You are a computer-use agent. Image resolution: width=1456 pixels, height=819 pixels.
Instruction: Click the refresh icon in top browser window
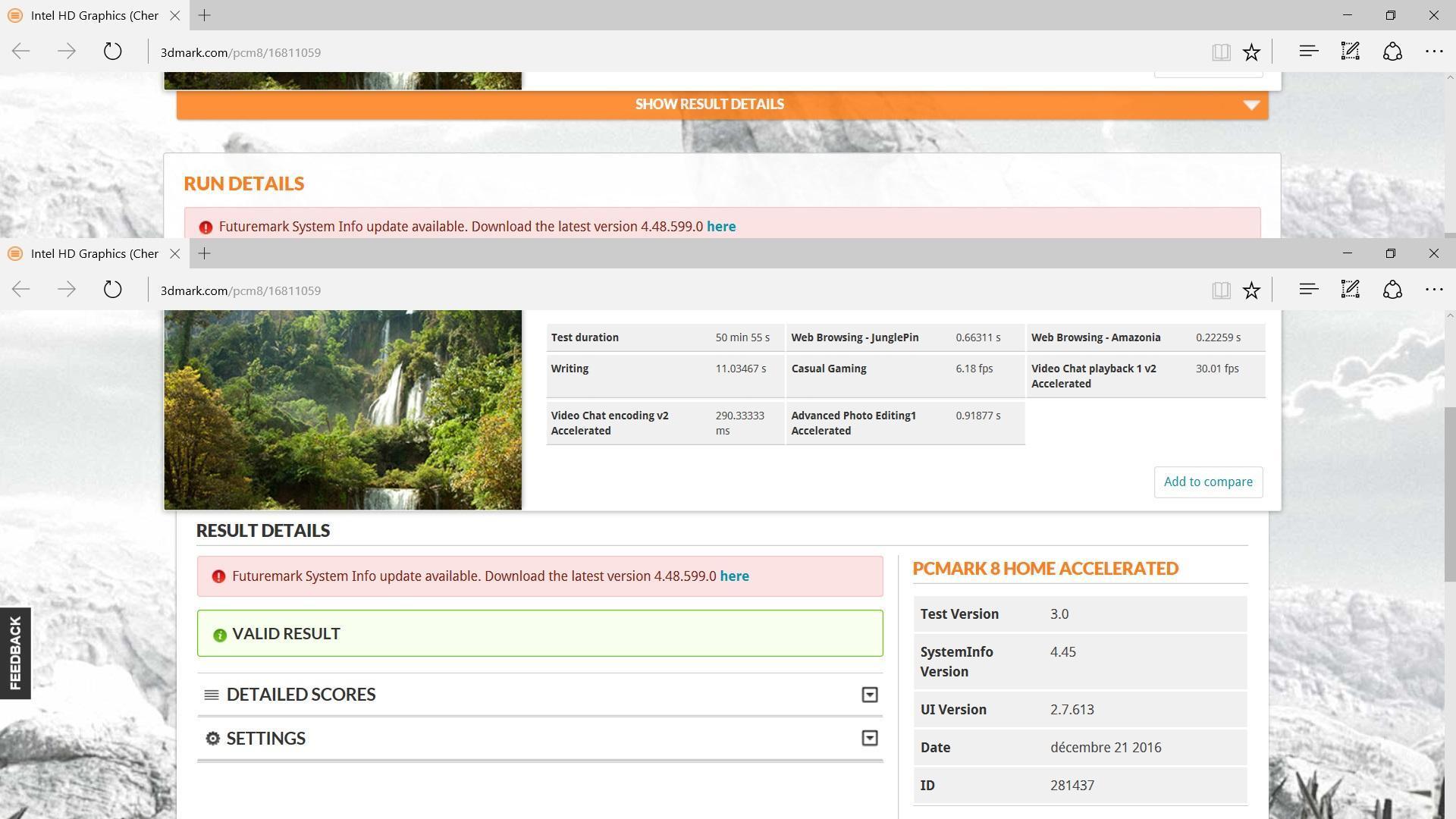point(112,52)
